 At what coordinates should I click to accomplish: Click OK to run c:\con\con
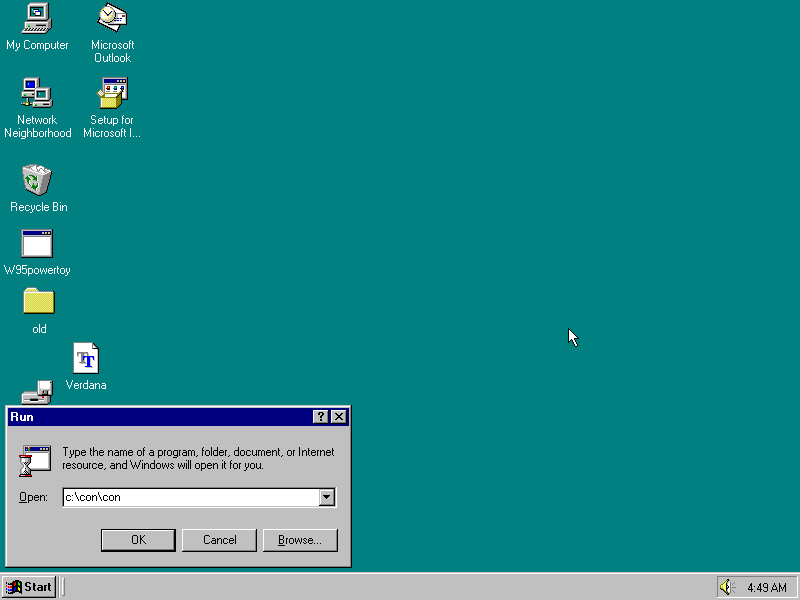point(138,540)
